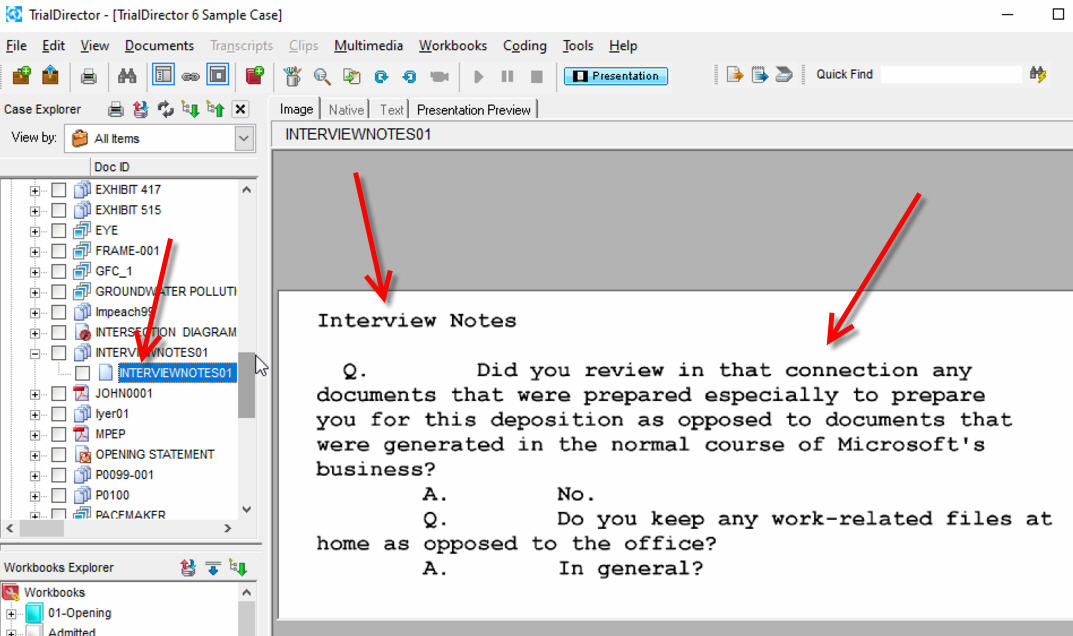Click the copy document pages icon

pos(352,76)
